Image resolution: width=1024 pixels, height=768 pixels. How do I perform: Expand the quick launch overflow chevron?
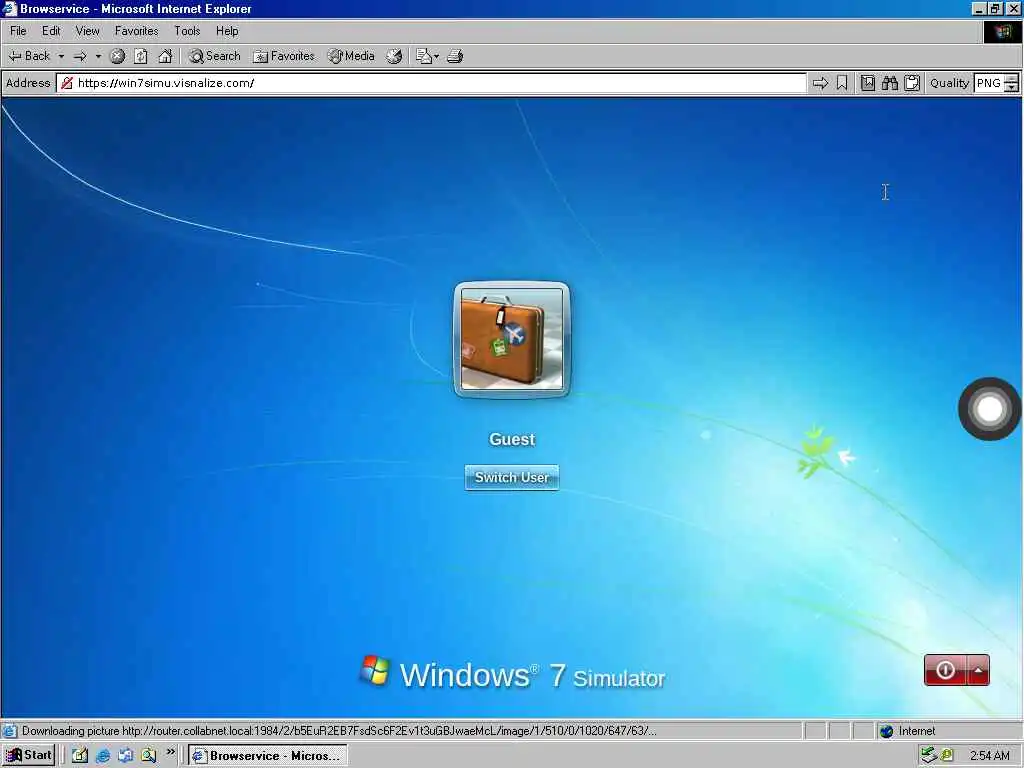[170, 752]
